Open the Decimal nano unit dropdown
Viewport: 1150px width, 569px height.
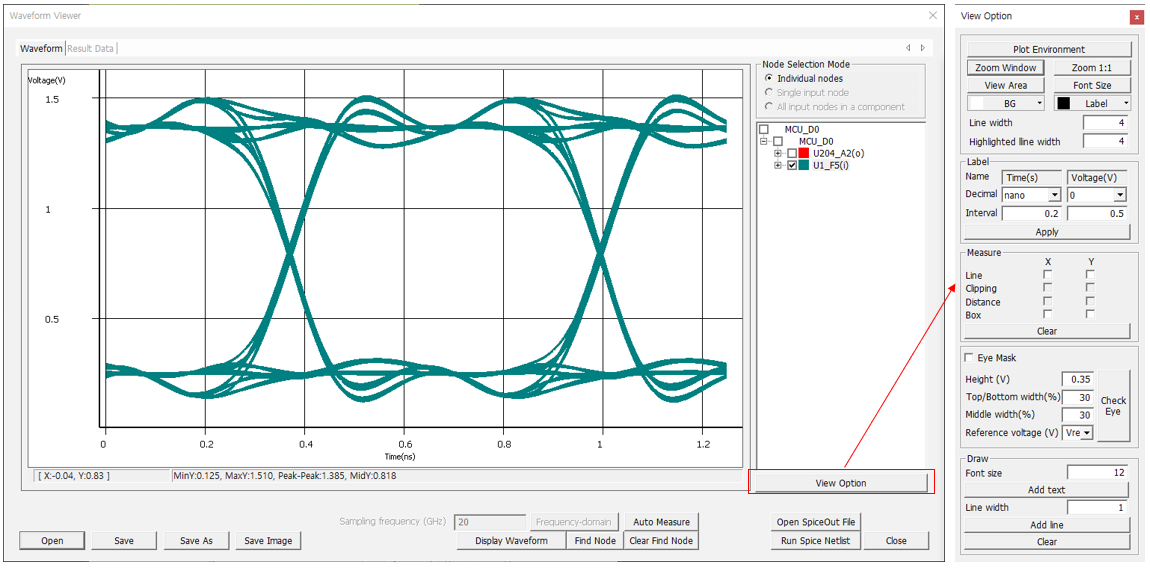1054,196
